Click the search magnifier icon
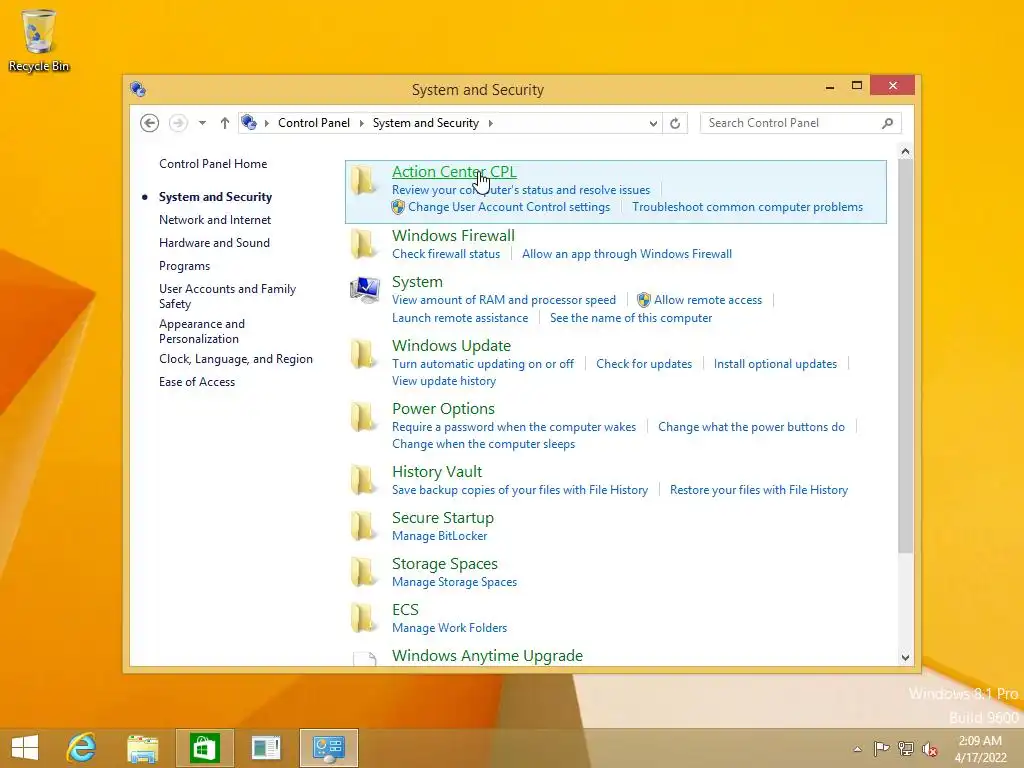The height and width of the screenshot is (768, 1024). tap(887, 123)
